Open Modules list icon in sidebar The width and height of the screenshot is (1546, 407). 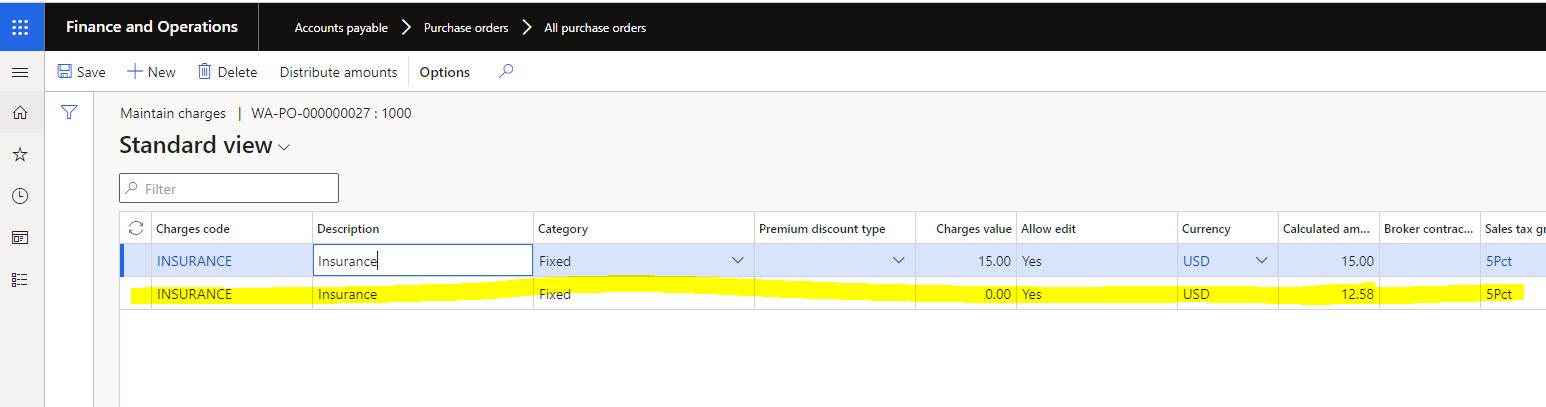[x=20, y=279]
